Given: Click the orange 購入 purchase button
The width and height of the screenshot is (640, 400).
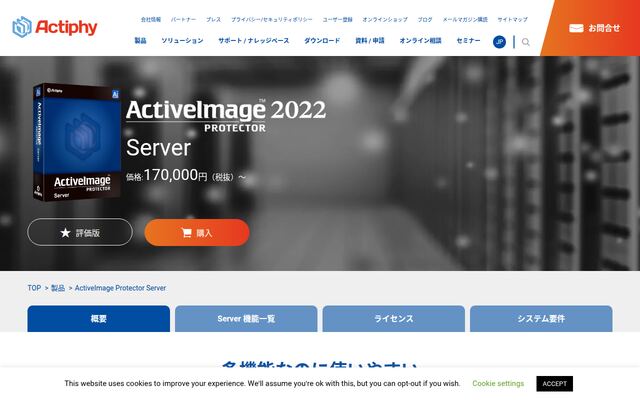Looking at the screenshot, I should [x=197, y=233].
